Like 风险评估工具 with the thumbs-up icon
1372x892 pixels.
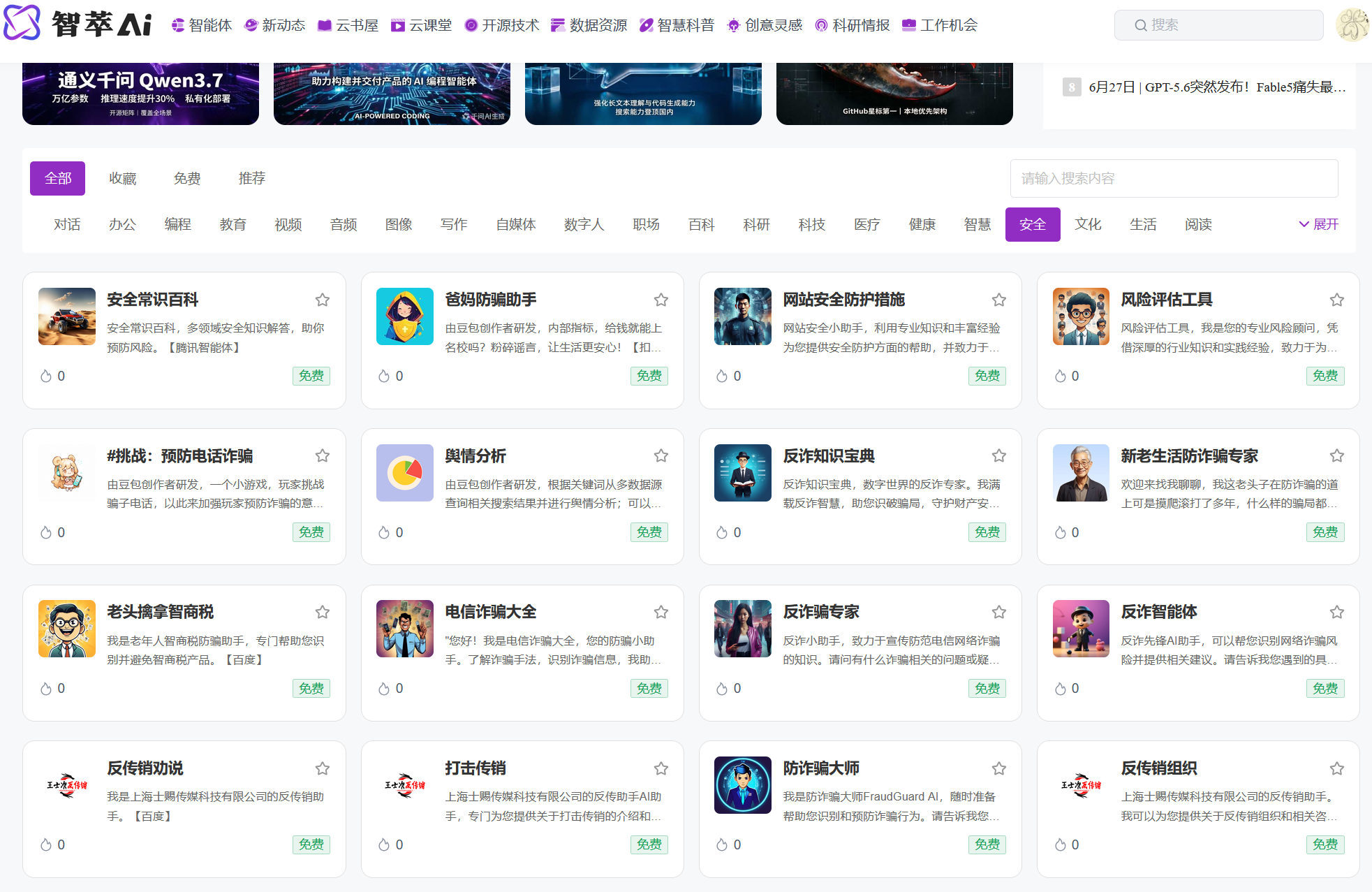click(x=1060, y=376)
